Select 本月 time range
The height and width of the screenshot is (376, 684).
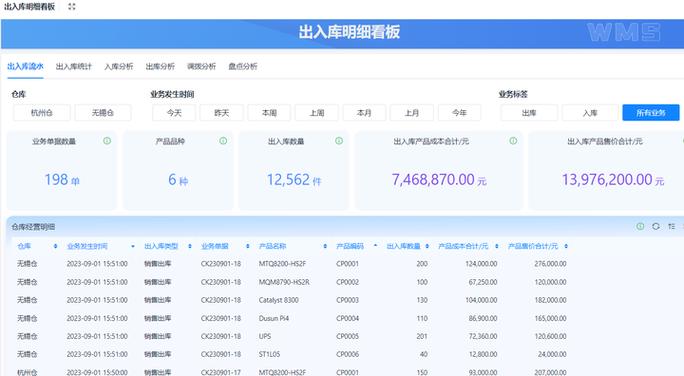[364, 113]
